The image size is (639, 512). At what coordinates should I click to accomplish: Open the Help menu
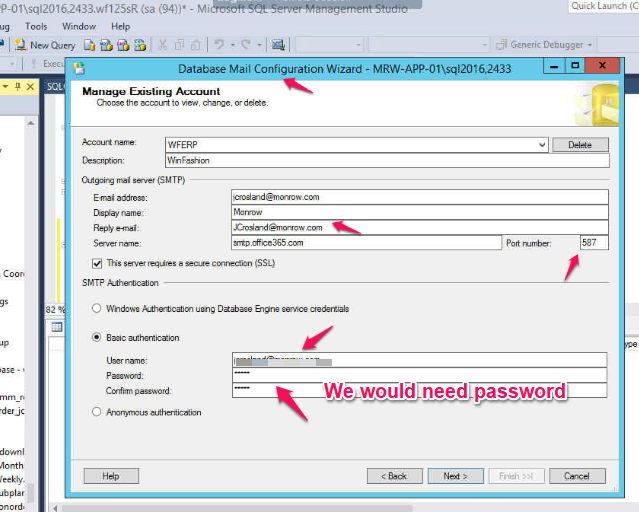121,26
